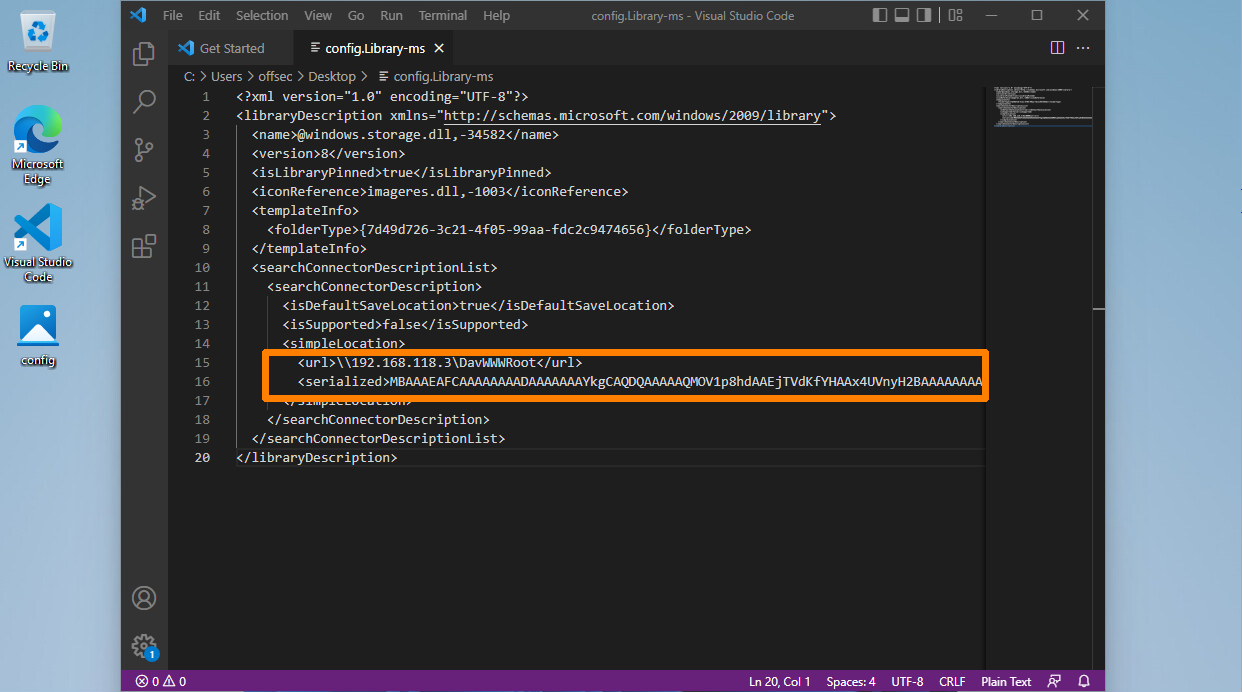Click the errors and warnings status indicator
The width and height of the screenshot is (1242, 692).
pos(161,682)
